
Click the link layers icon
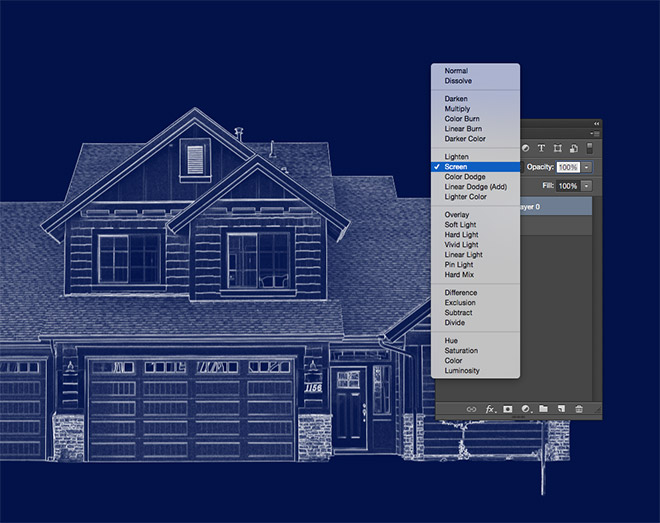point(471,409)
